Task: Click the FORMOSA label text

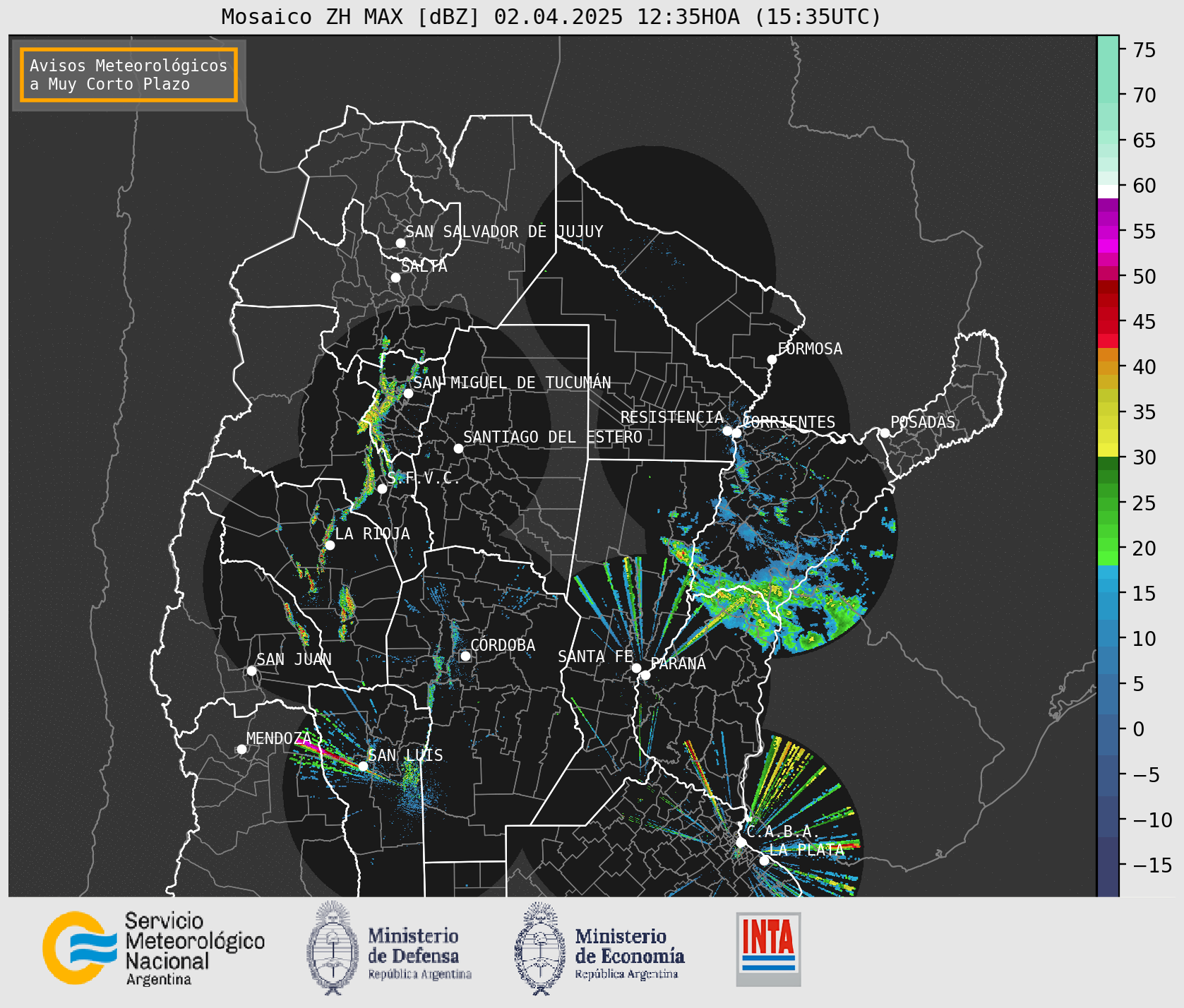Action: pos(810,349)
